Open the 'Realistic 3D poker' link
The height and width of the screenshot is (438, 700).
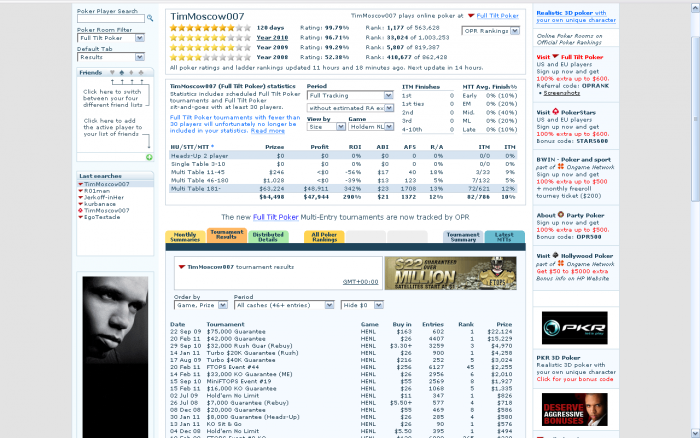(x=576, y=17)
